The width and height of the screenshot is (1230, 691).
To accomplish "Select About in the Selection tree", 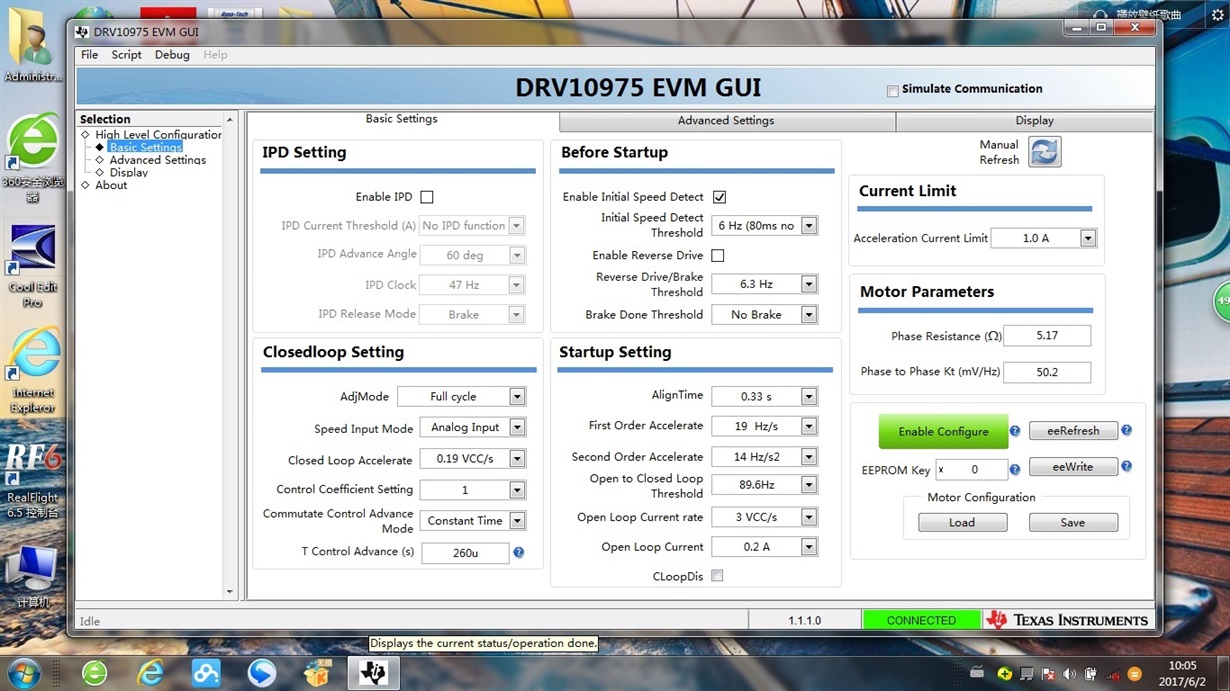I will click(x=111, y=185).
